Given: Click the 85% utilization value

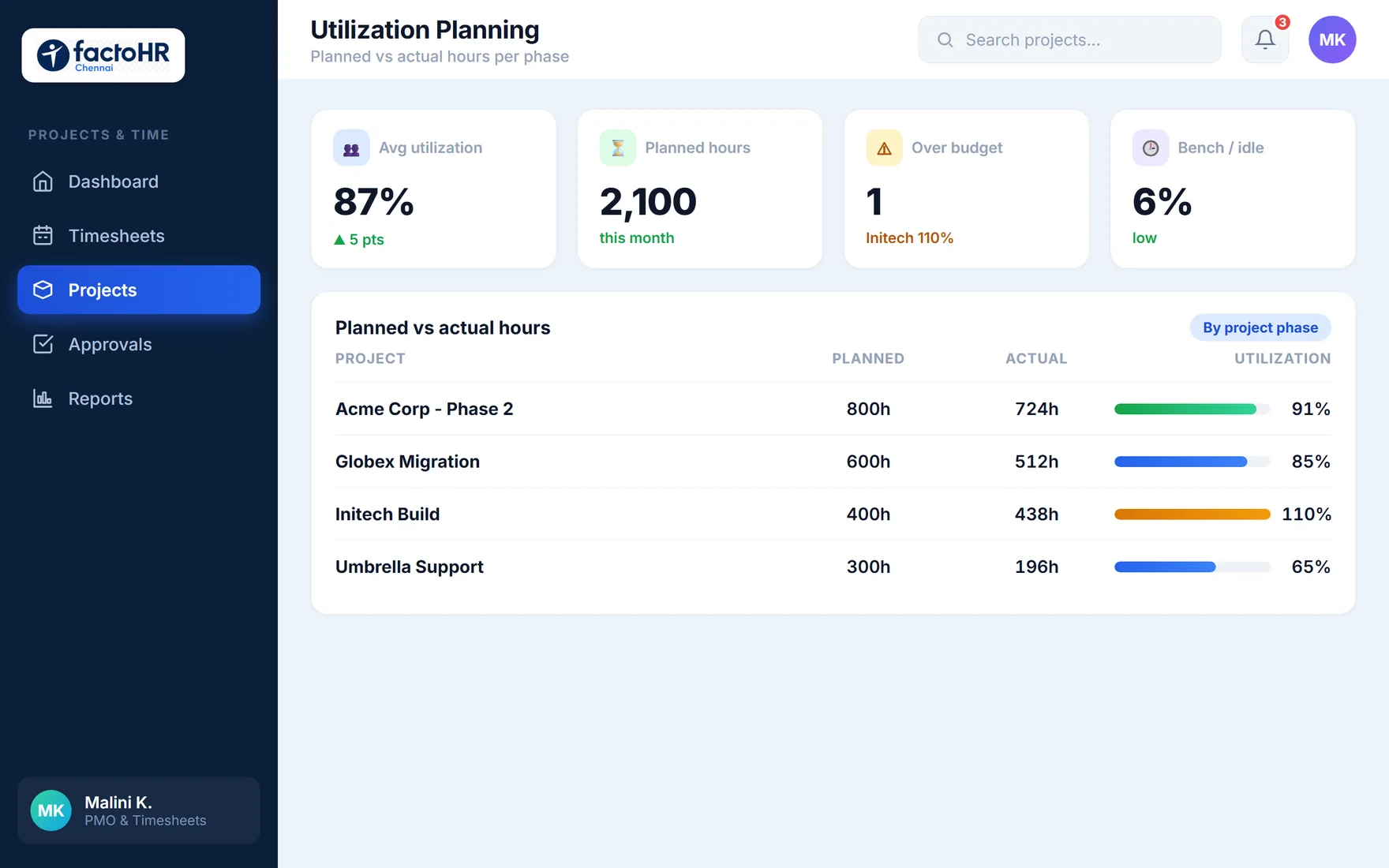Looking at the screenshot, I should (1311, 462).
